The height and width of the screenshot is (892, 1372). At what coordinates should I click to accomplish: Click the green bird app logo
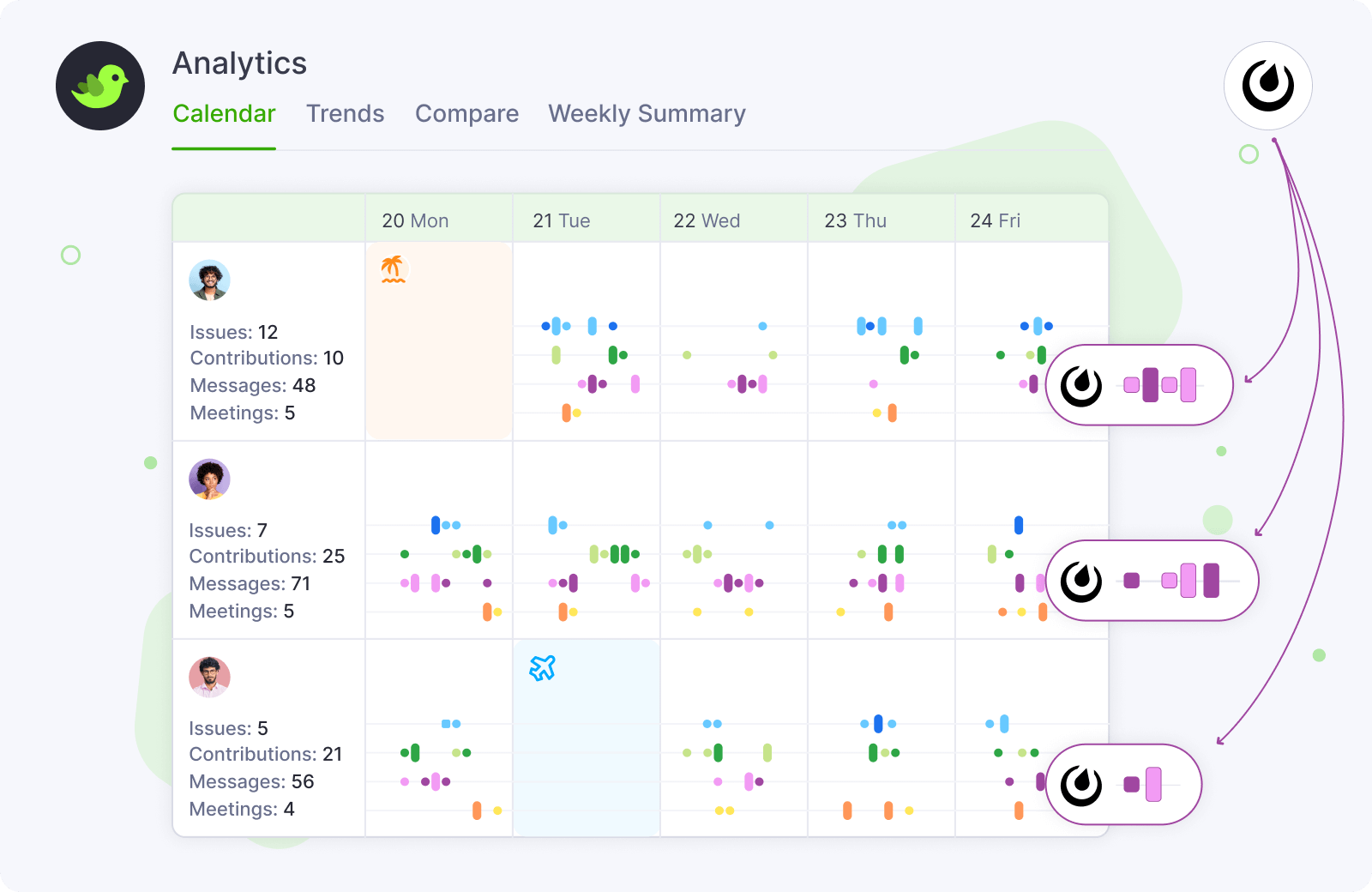pos(100,86)
